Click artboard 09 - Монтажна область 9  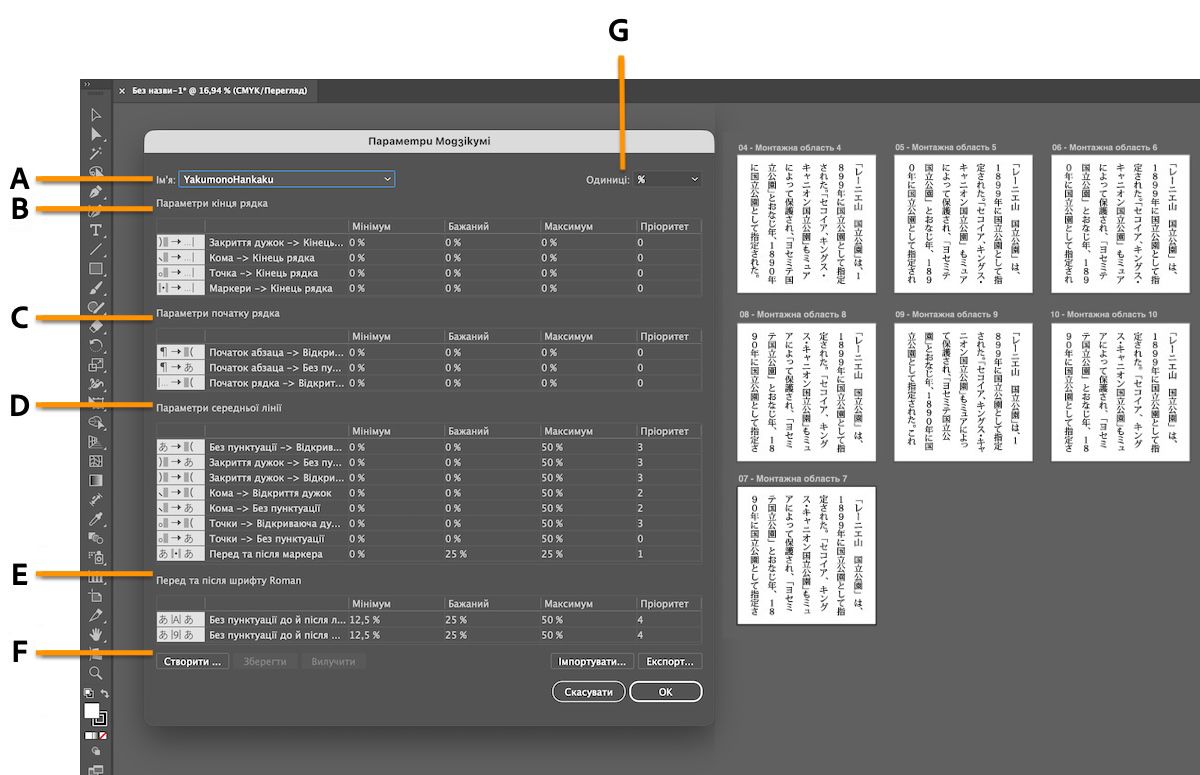962,390
